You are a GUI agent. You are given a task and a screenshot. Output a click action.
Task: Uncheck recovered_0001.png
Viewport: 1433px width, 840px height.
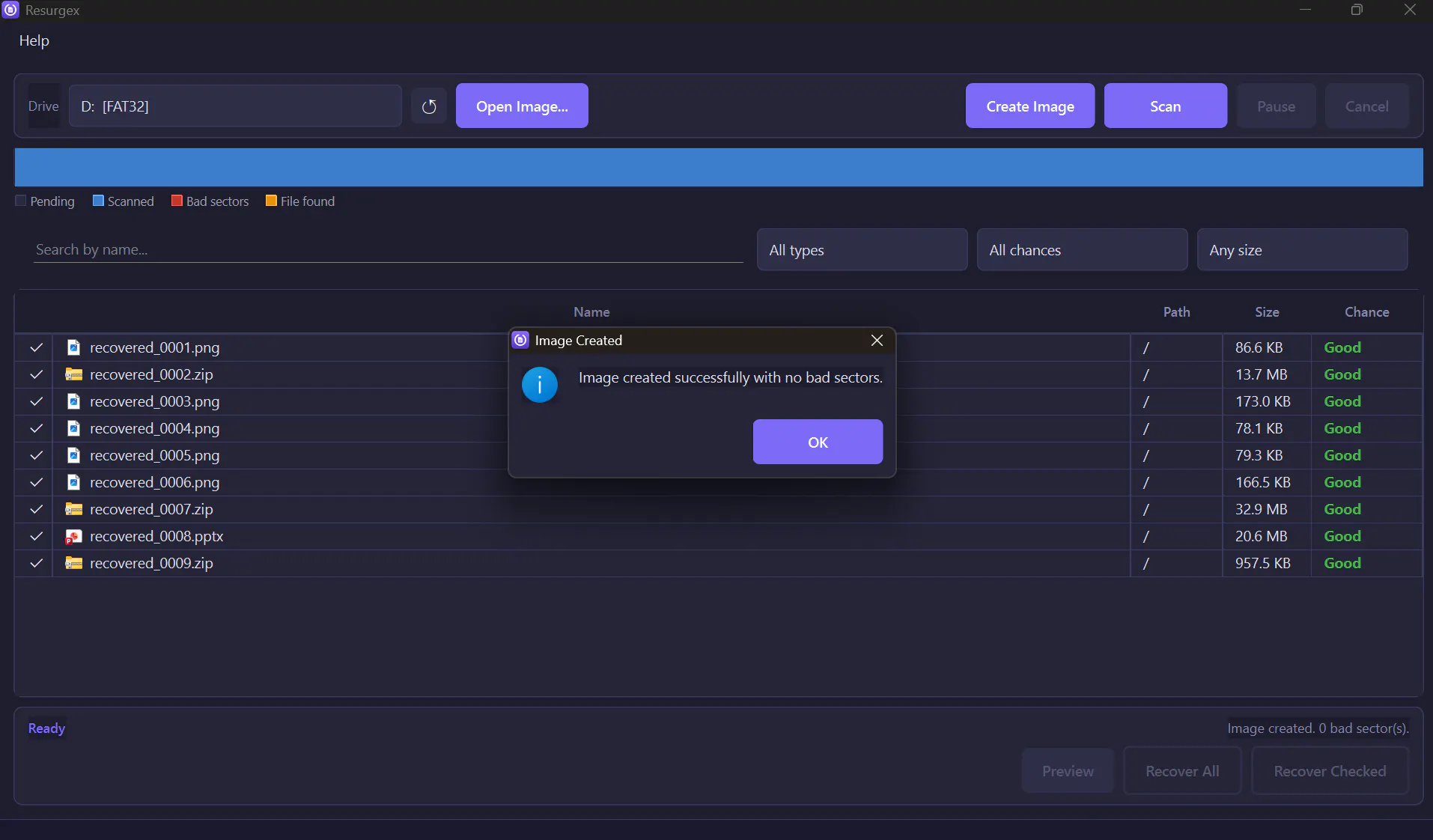point(36,347)
